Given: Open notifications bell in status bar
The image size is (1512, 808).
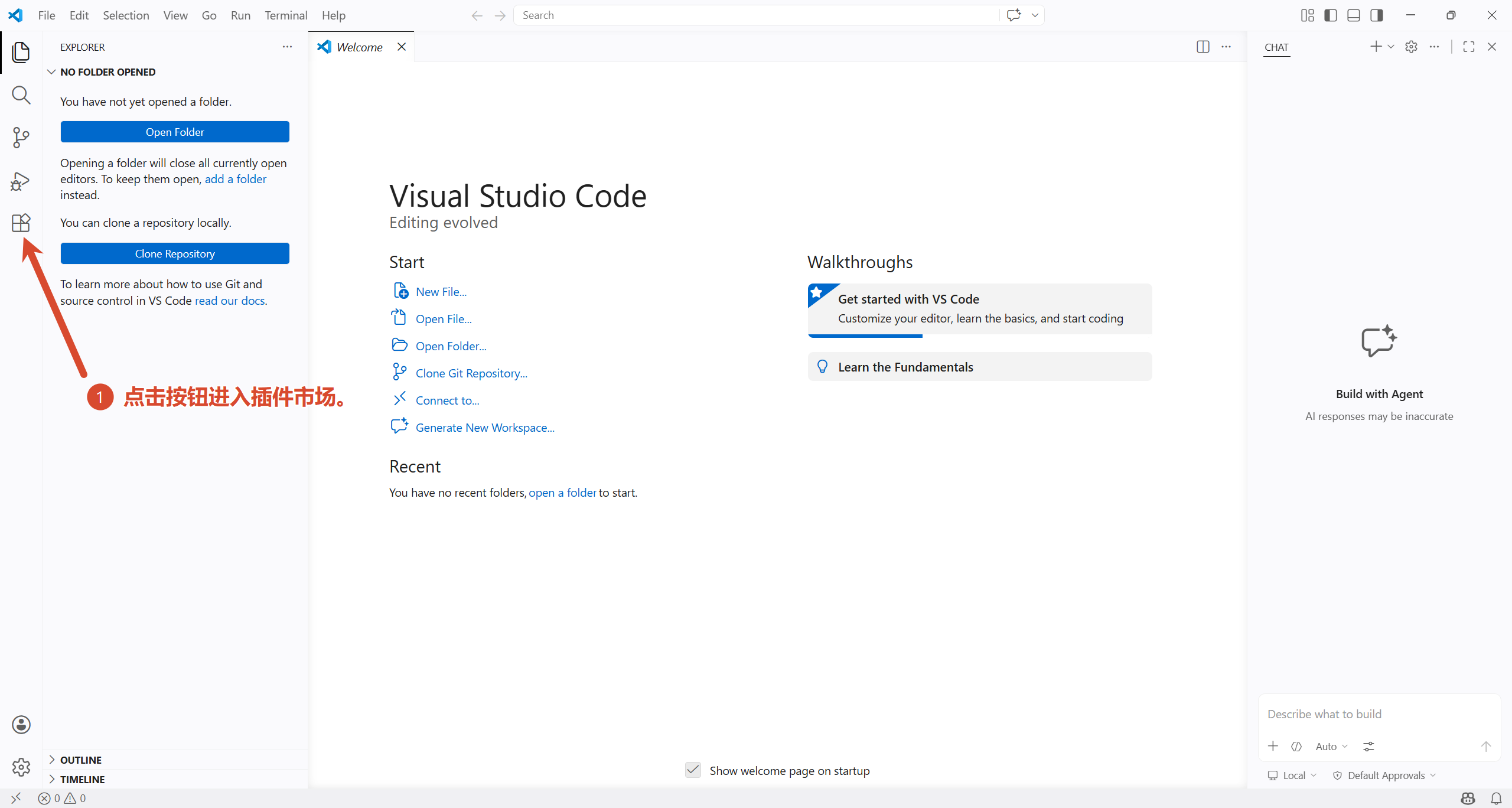Looking at the screenshot, I should point(1497,799).
